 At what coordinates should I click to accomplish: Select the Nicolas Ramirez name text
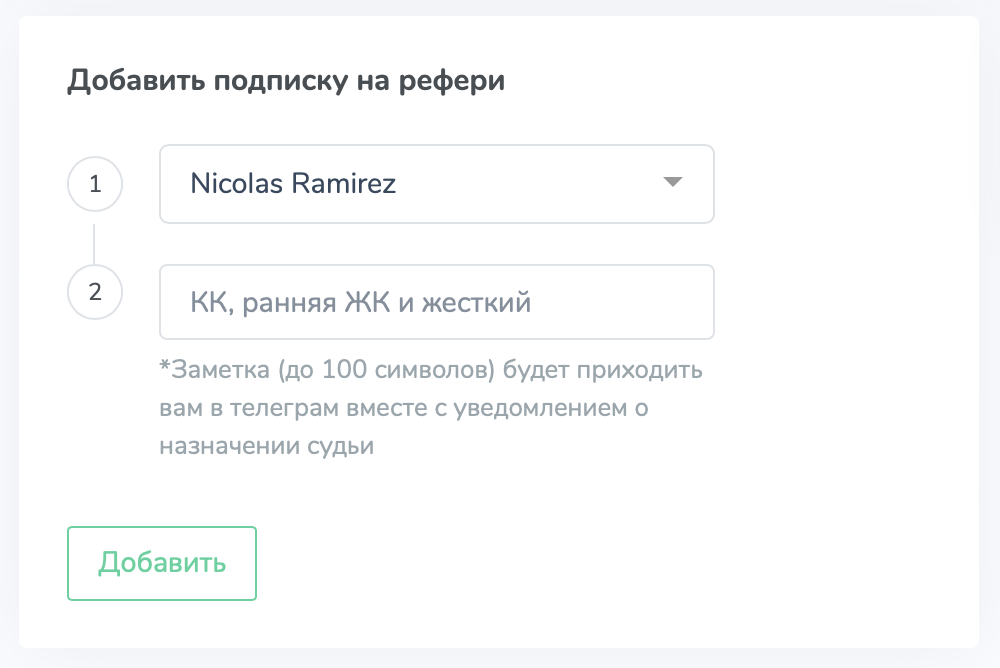point(293,183)
